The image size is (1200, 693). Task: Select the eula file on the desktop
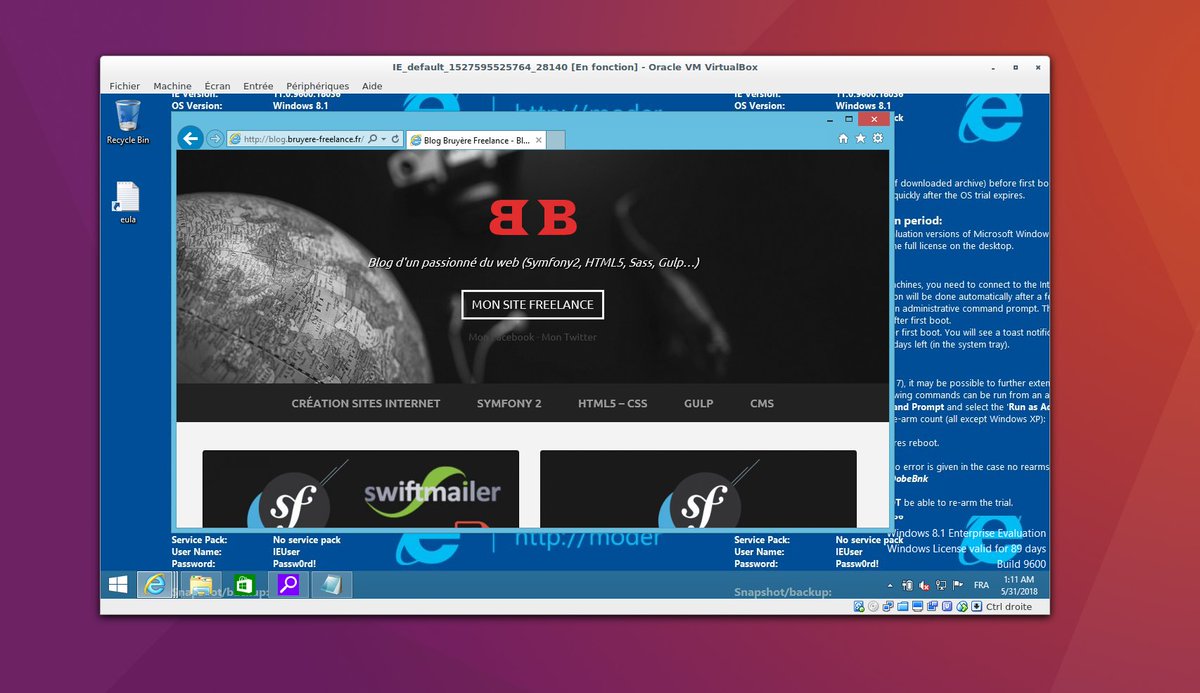click(x=128, y=203)
